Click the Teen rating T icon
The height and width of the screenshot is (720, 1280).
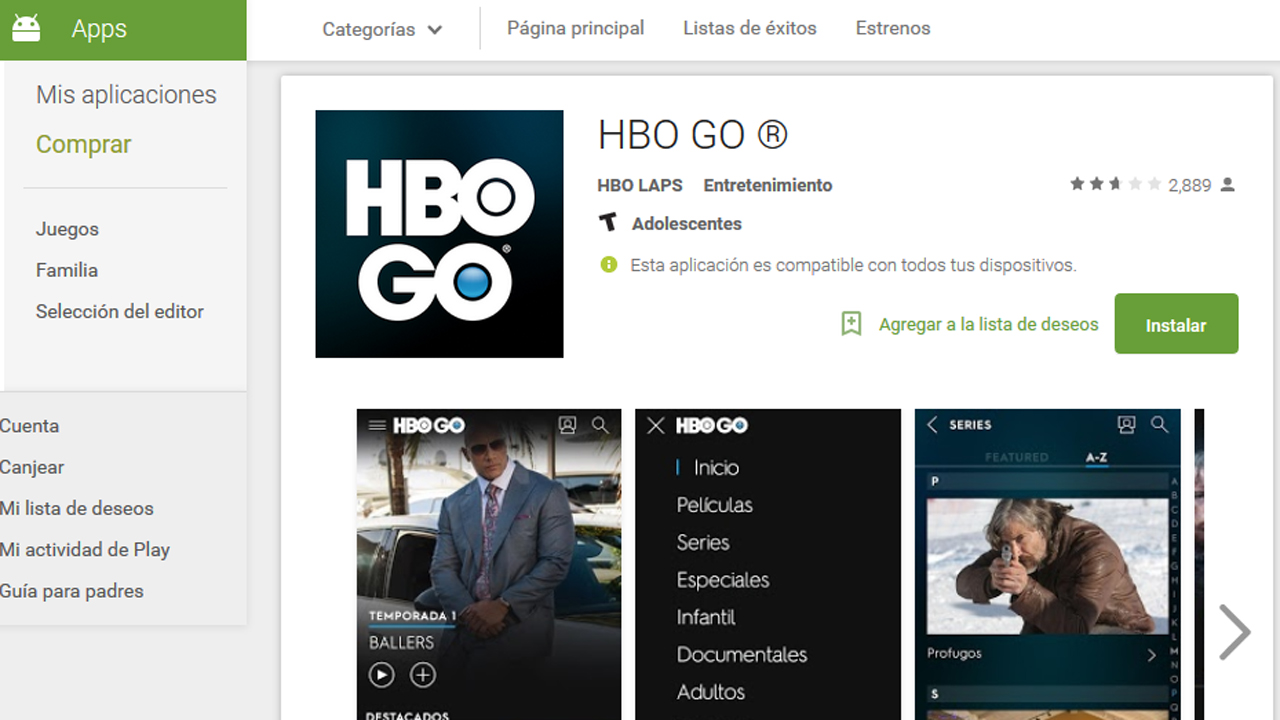(x=607, y=223)
